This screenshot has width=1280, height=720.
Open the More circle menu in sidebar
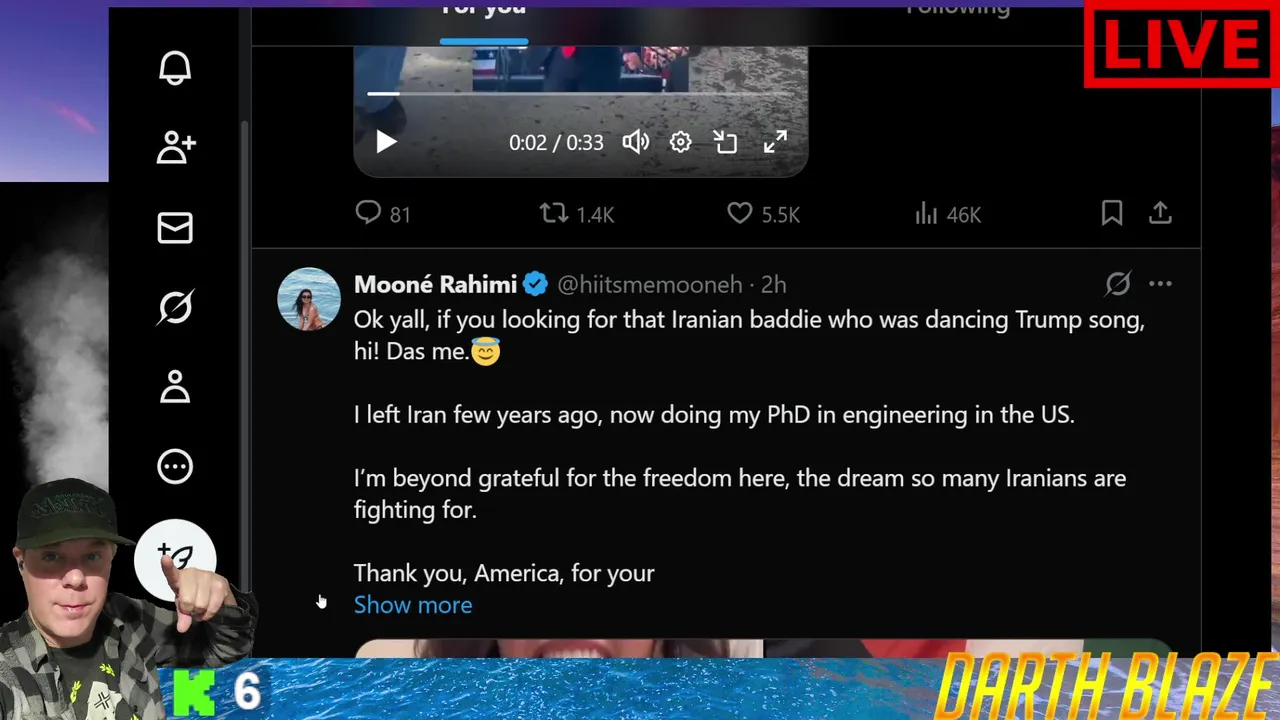(x=175, y=466)
